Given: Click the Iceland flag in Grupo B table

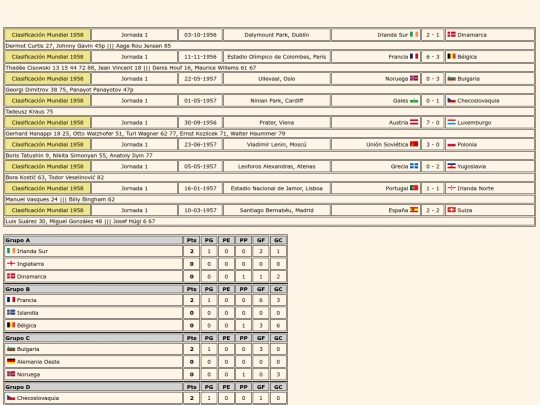Looking at the screenshot, I should click(11, 312).
